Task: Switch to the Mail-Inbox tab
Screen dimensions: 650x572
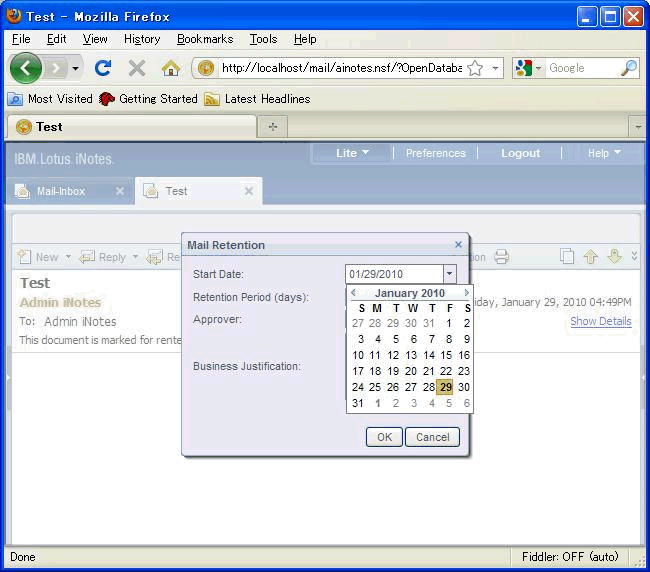Action: [x=61, y=191]
